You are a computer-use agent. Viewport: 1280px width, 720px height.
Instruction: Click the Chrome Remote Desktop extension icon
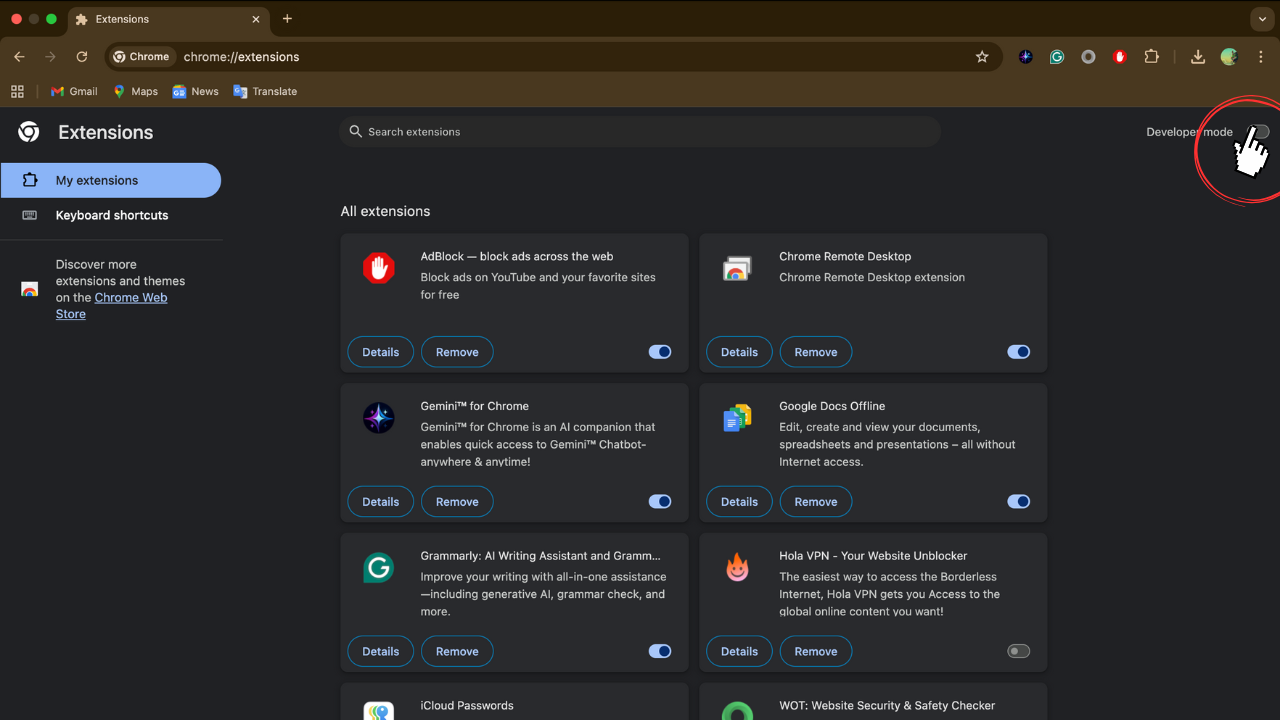point(737,267)
